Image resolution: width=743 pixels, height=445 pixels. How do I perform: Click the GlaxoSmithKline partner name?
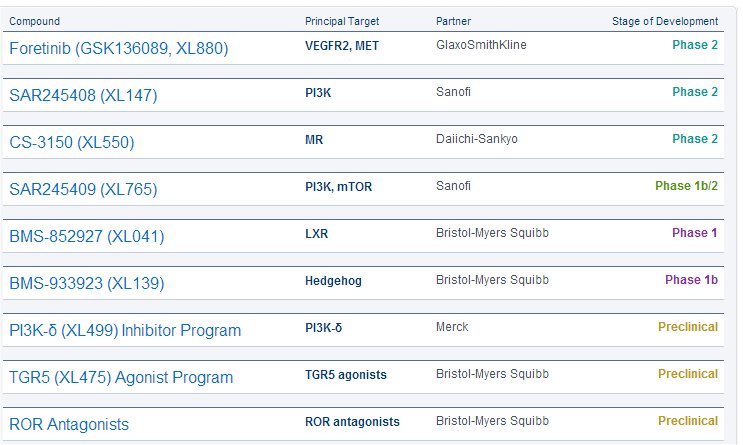pos(481,45)
